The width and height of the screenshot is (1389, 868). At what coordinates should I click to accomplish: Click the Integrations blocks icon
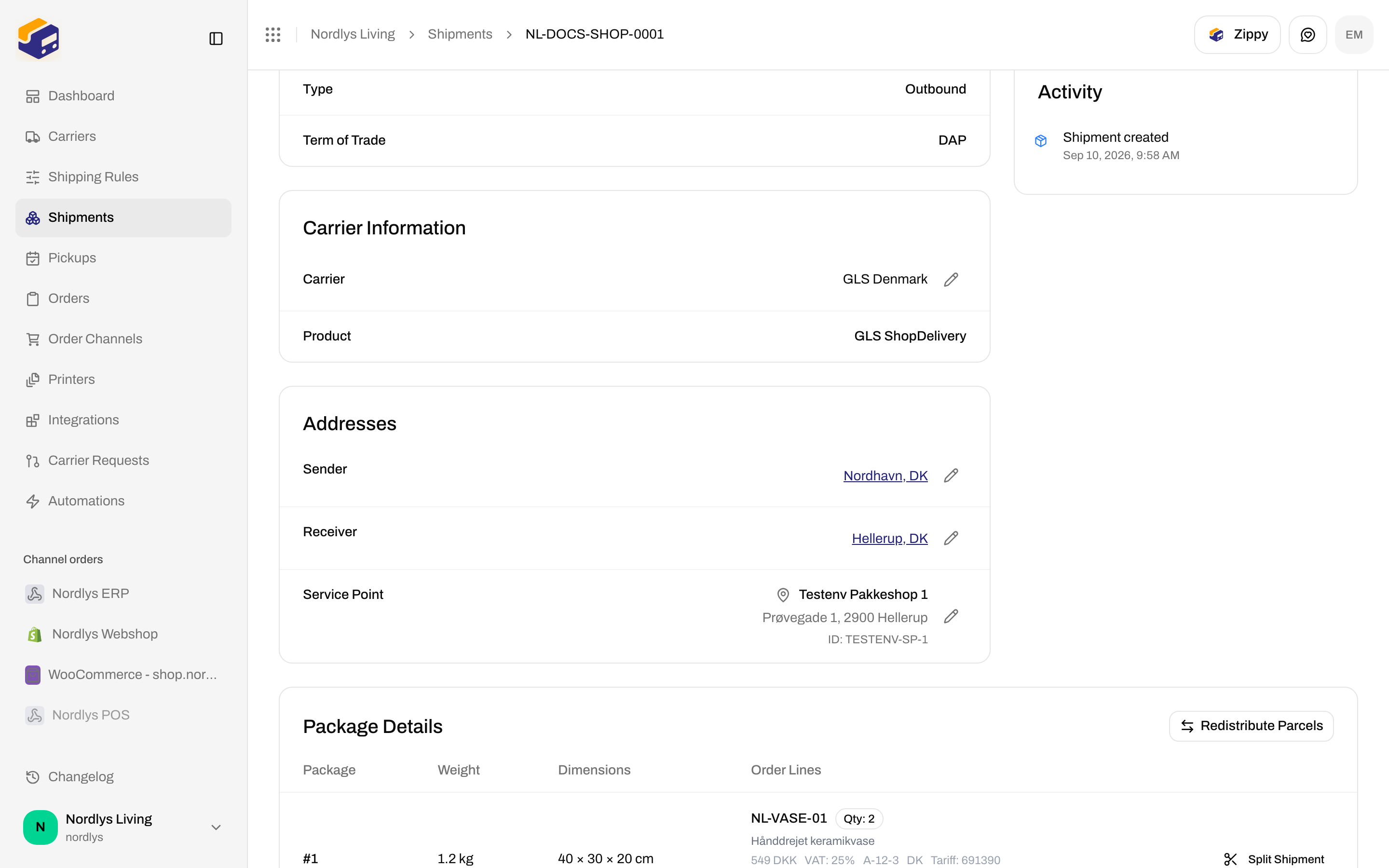coord(33,420)
